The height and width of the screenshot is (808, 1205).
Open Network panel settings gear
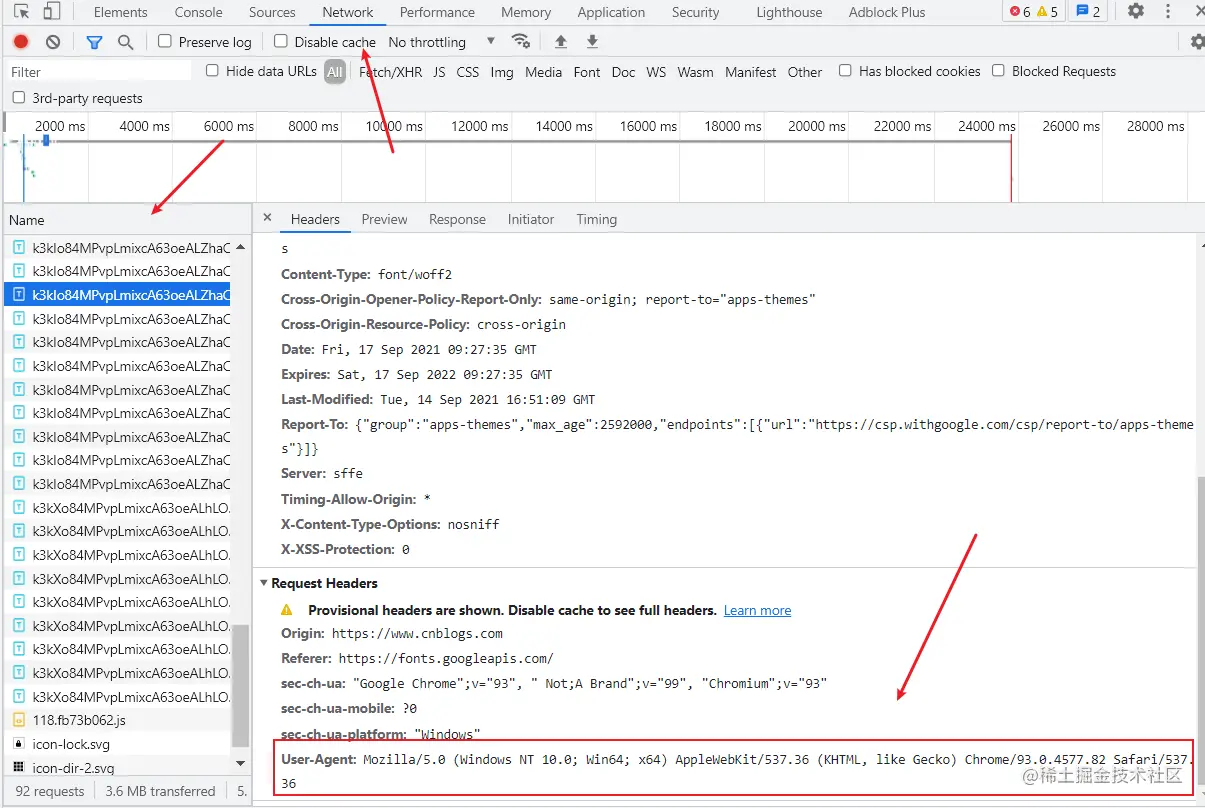coord(1197,42)
